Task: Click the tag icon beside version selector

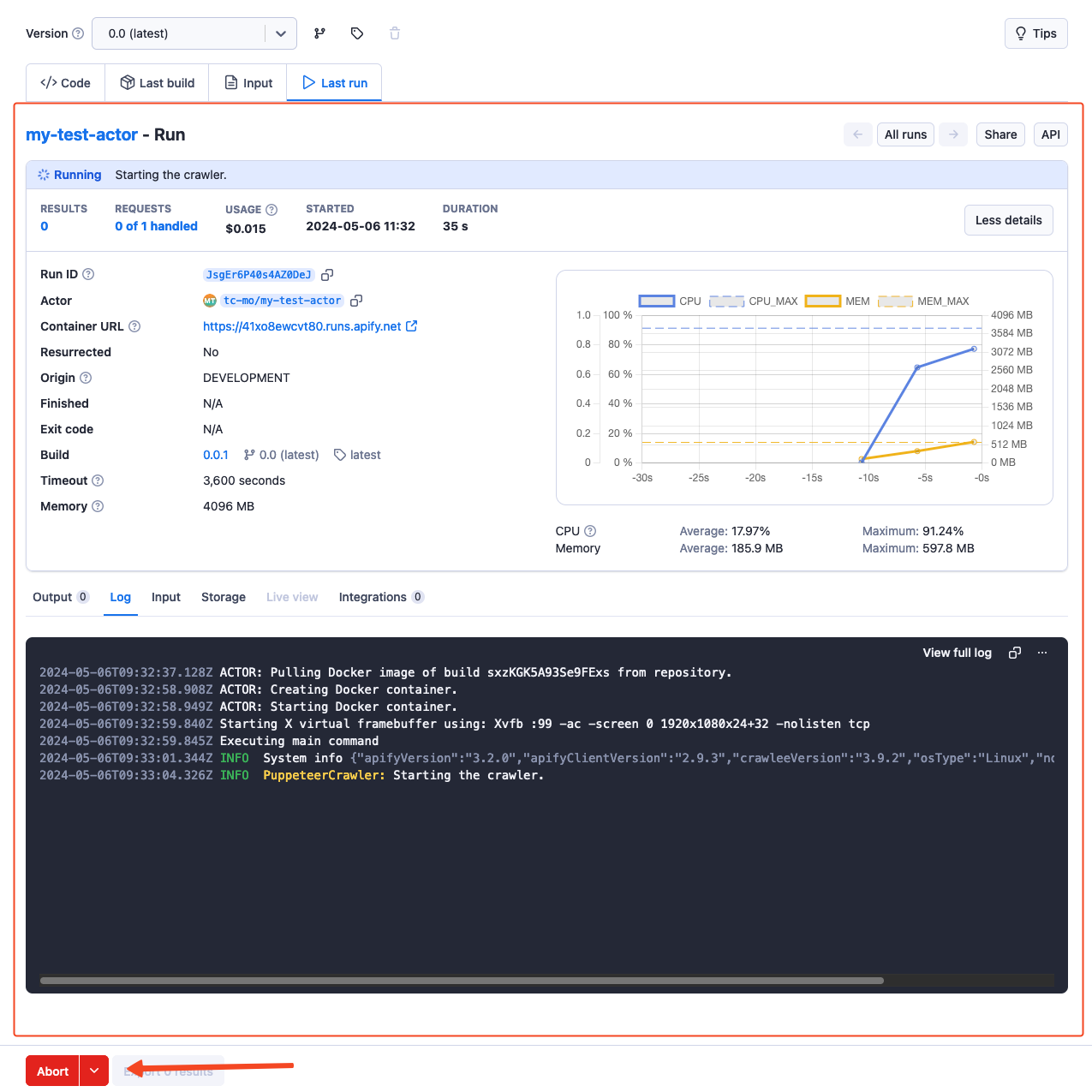Action: [357, 33]
